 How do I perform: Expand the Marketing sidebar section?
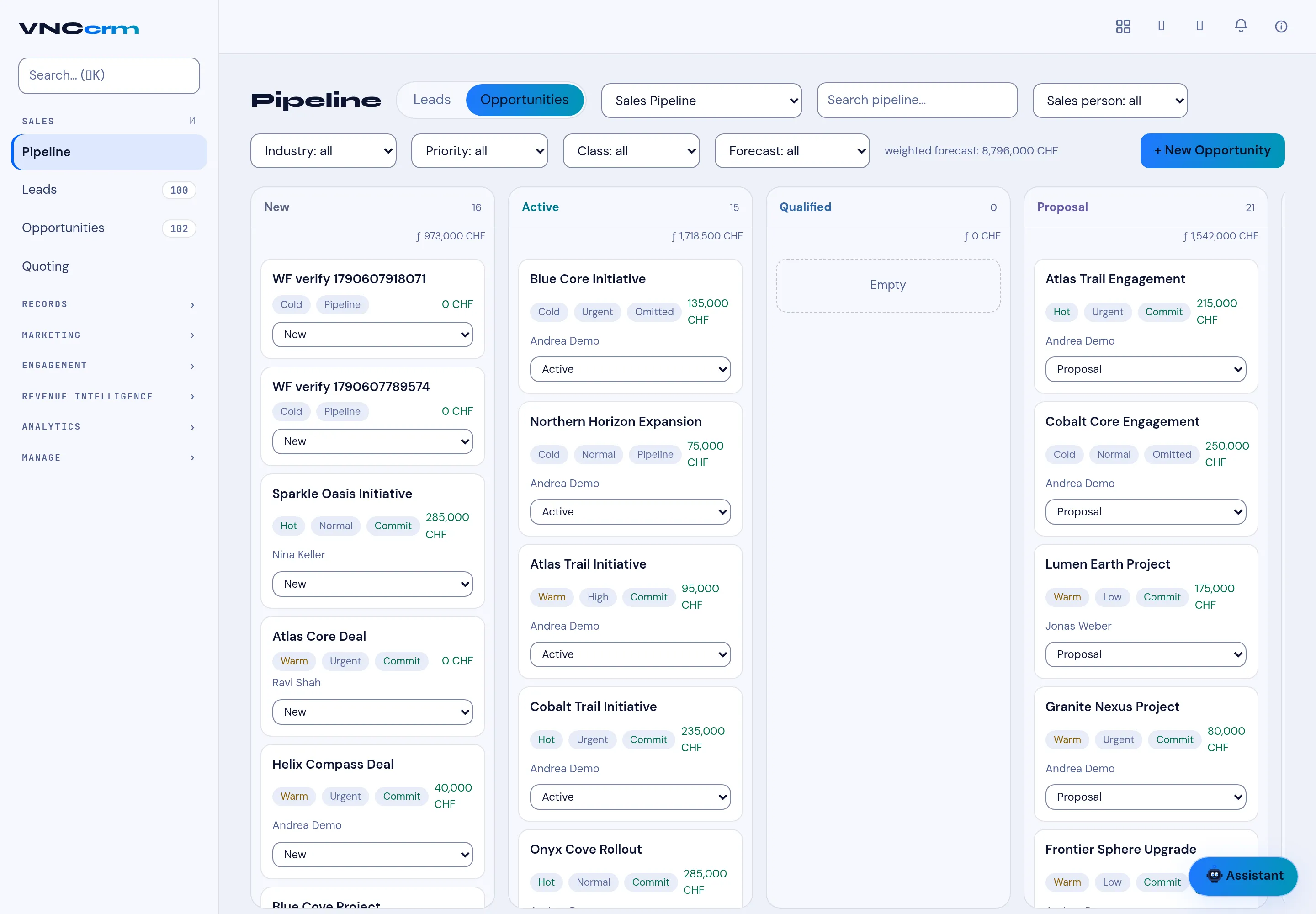click(109, 335)
